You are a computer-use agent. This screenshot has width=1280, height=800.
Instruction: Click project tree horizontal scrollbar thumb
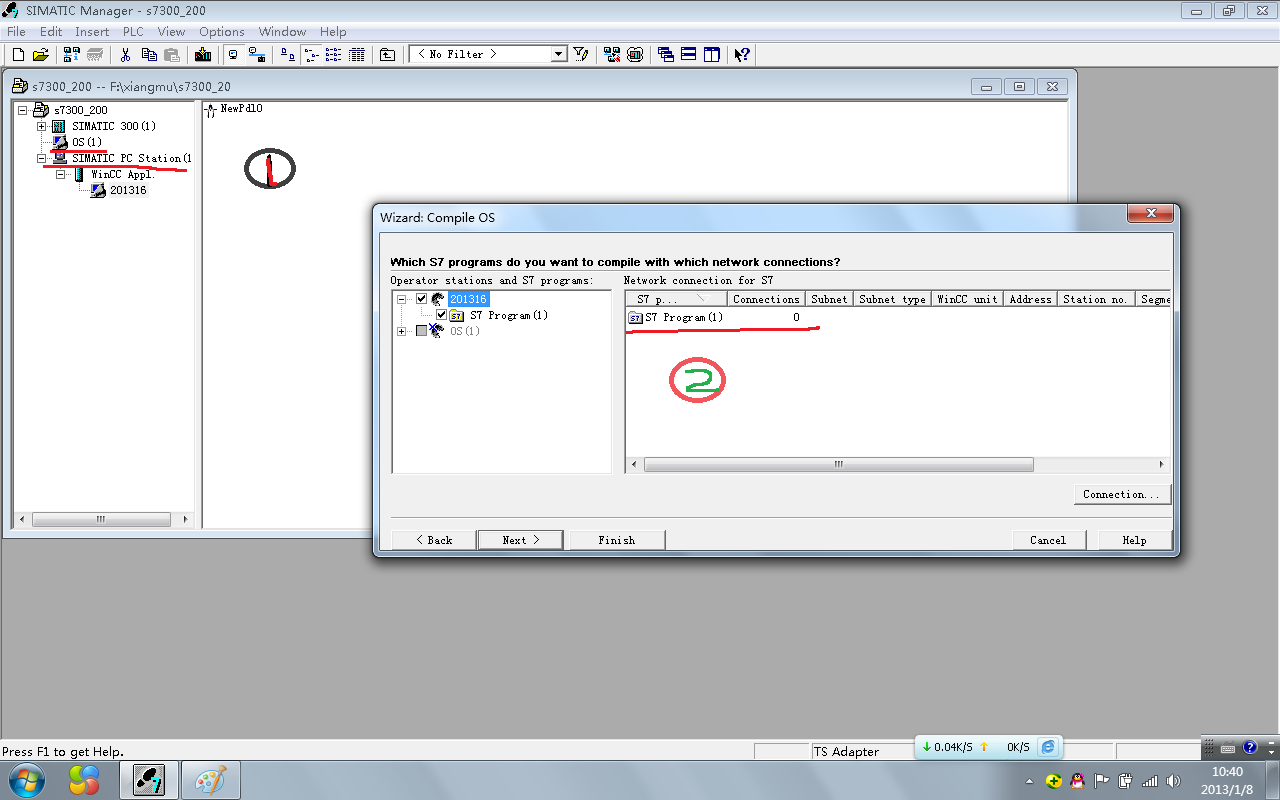pyautogui.click(x=100, y=520)
